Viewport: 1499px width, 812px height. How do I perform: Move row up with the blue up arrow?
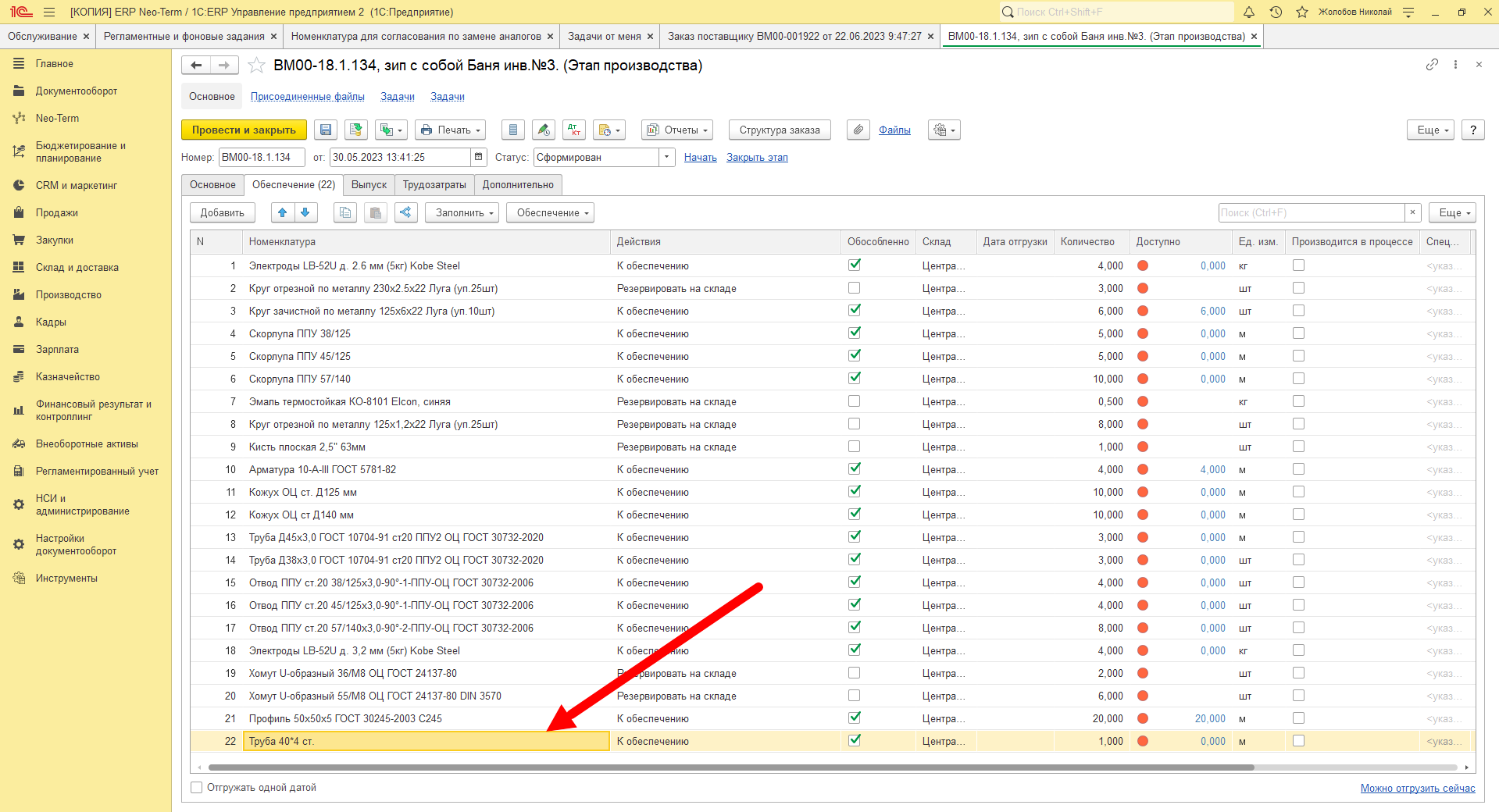click(283, 212)
